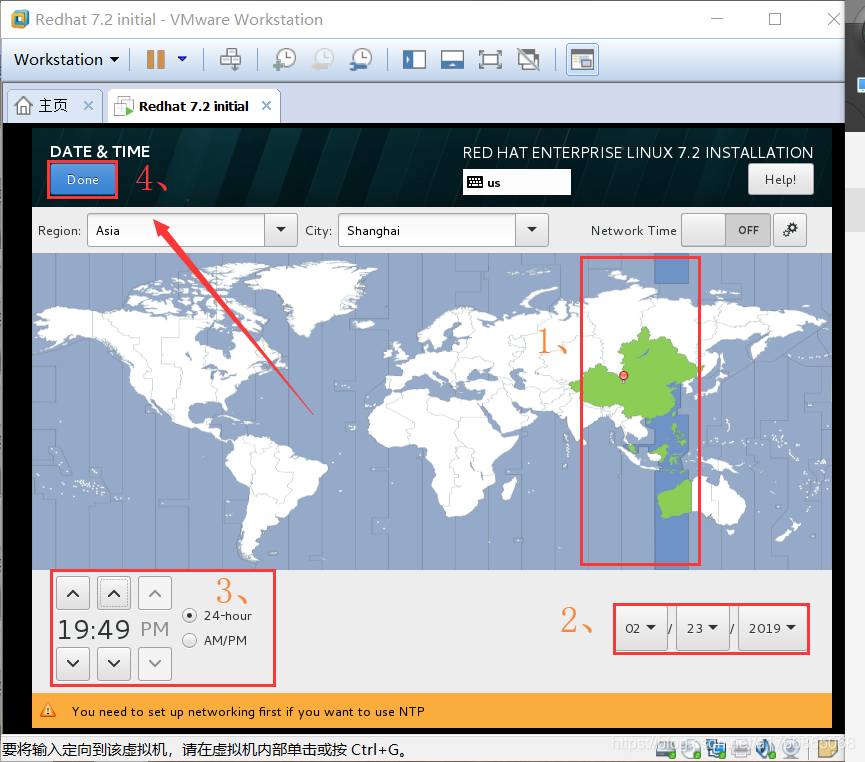The height and width of the screenshot is (762, 865).
Task: Click the Done button
Action: pos(83,179)
